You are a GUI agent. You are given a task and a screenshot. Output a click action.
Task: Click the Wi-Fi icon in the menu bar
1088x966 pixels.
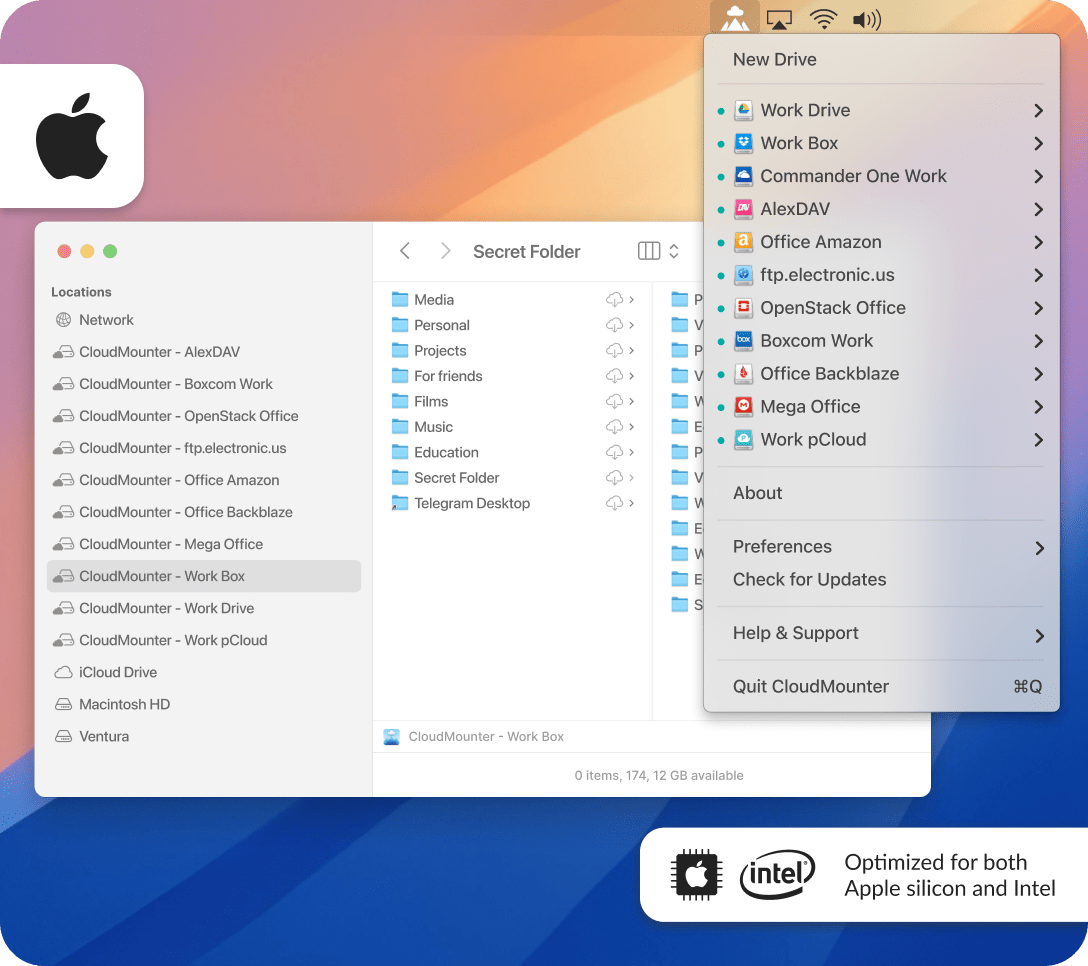click(x=823, y=17)
